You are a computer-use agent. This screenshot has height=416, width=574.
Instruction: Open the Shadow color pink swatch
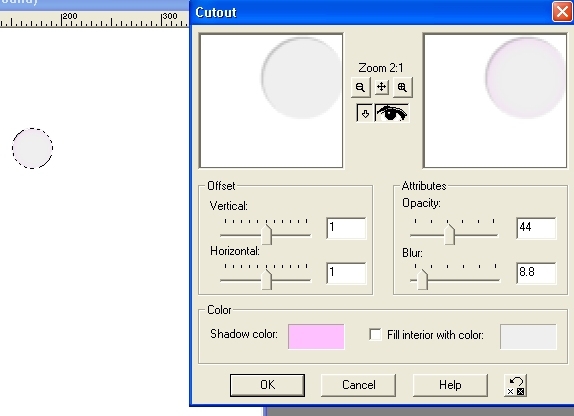point(316,336)
